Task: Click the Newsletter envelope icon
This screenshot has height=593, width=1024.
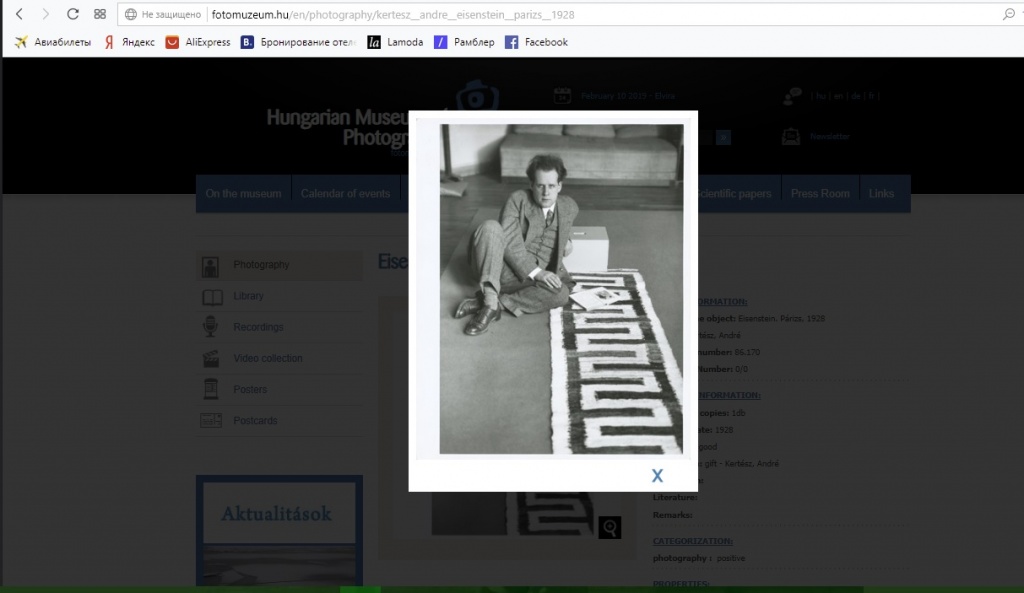Action: 791,136
